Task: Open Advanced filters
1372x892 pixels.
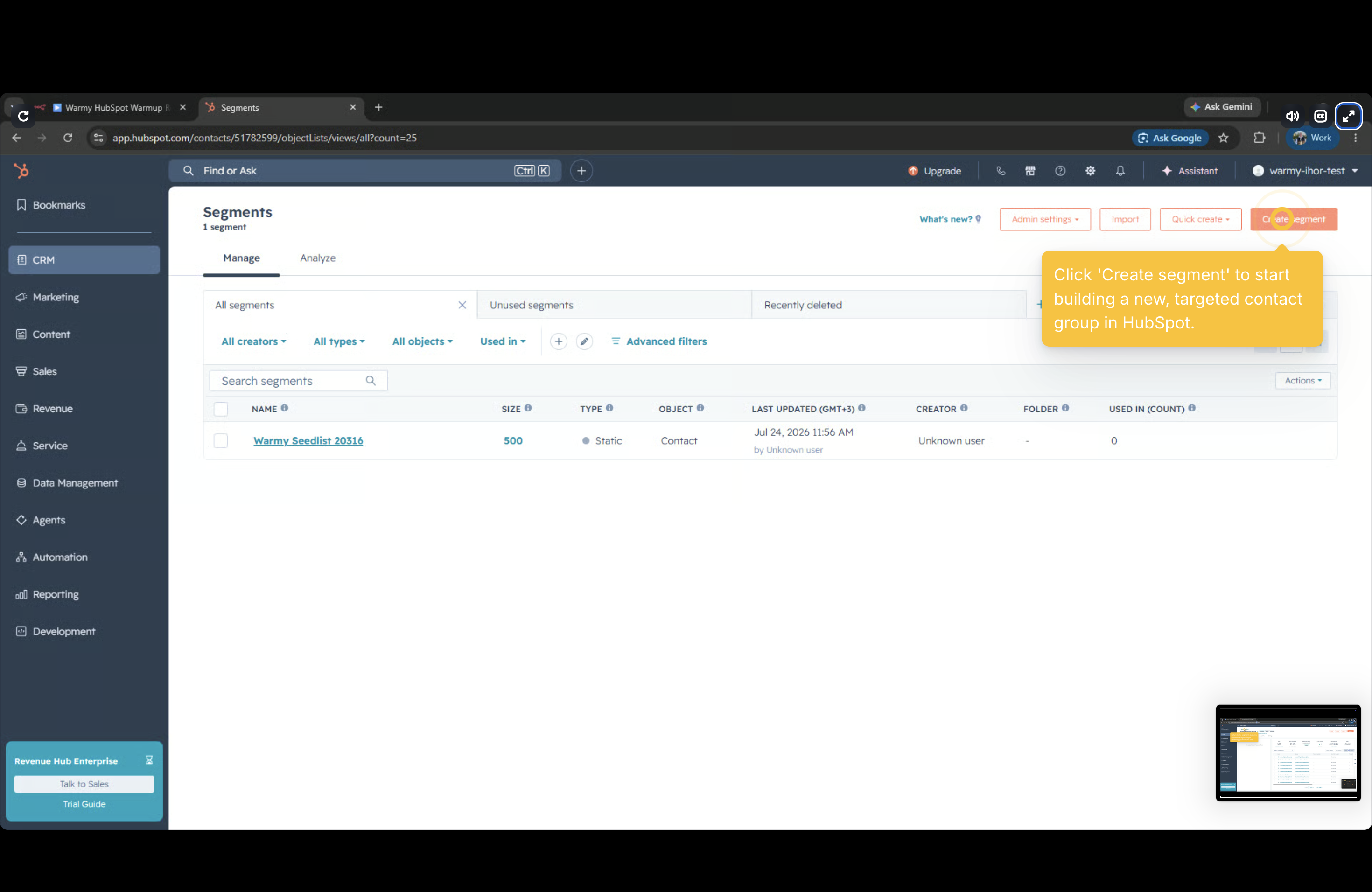Action: coord(659,341)
